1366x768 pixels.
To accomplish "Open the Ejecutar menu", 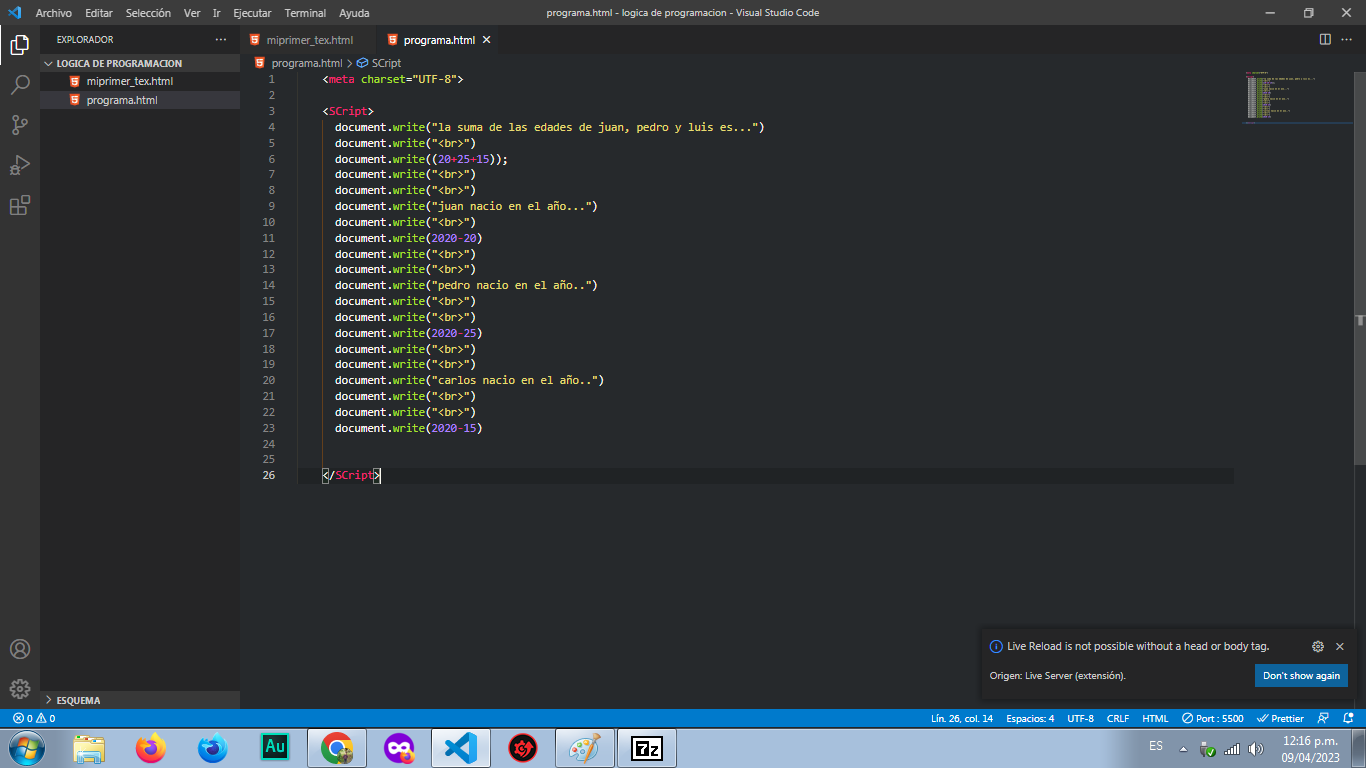I will (252, 13).
